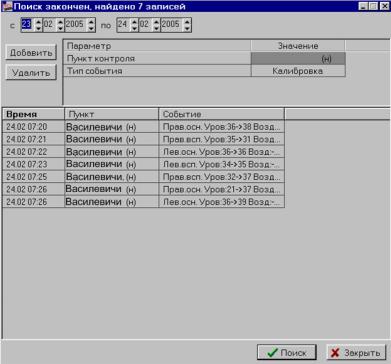
Task: Decrease the start day with the down arrow
Action: (38, 28)
